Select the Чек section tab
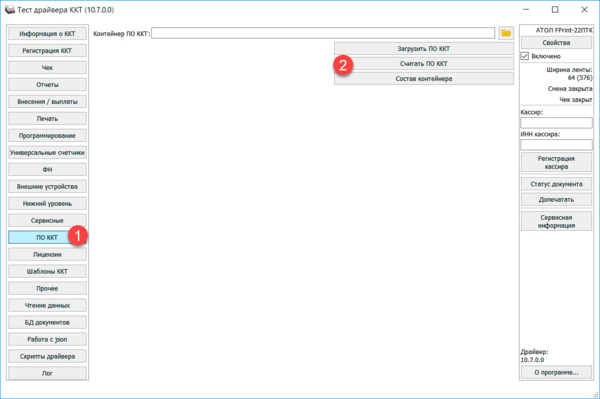The image size is (600, 399). (x=47, y=68)
